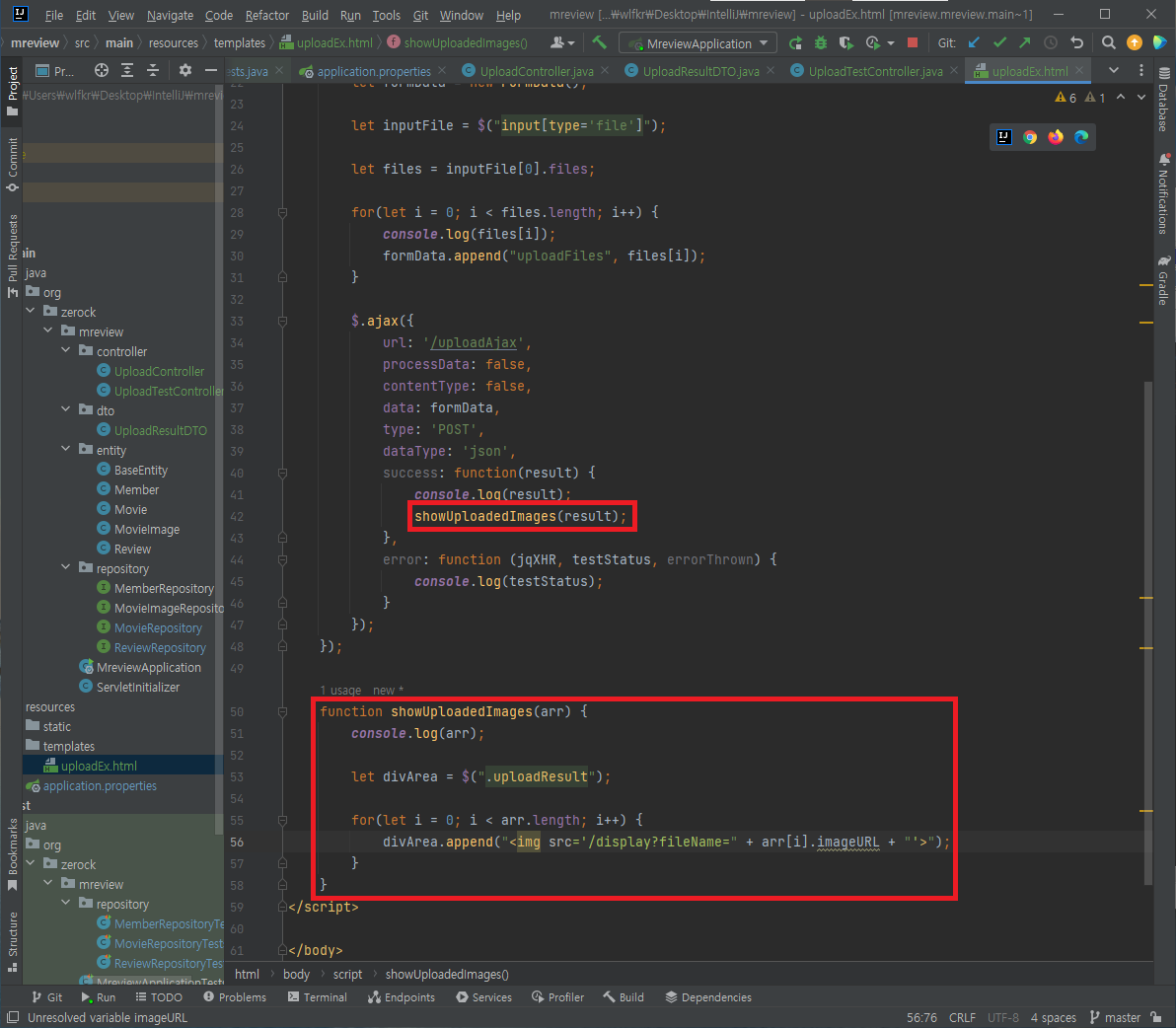Collapse all nodes in the Project panel
The width and height of the screenshot is (1176, 1028).
point(153,70)
